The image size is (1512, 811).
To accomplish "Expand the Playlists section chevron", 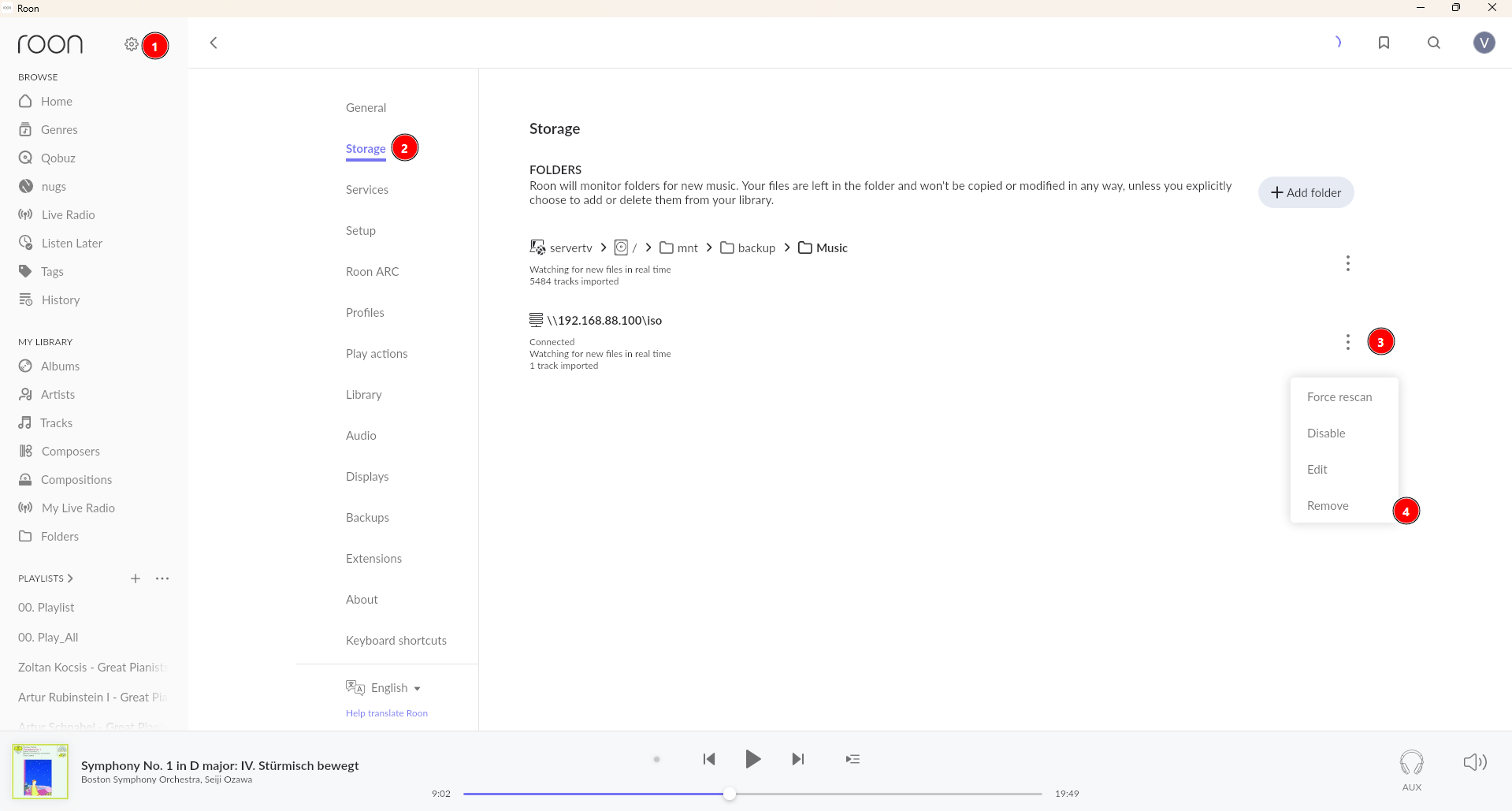I will [70, 578].
